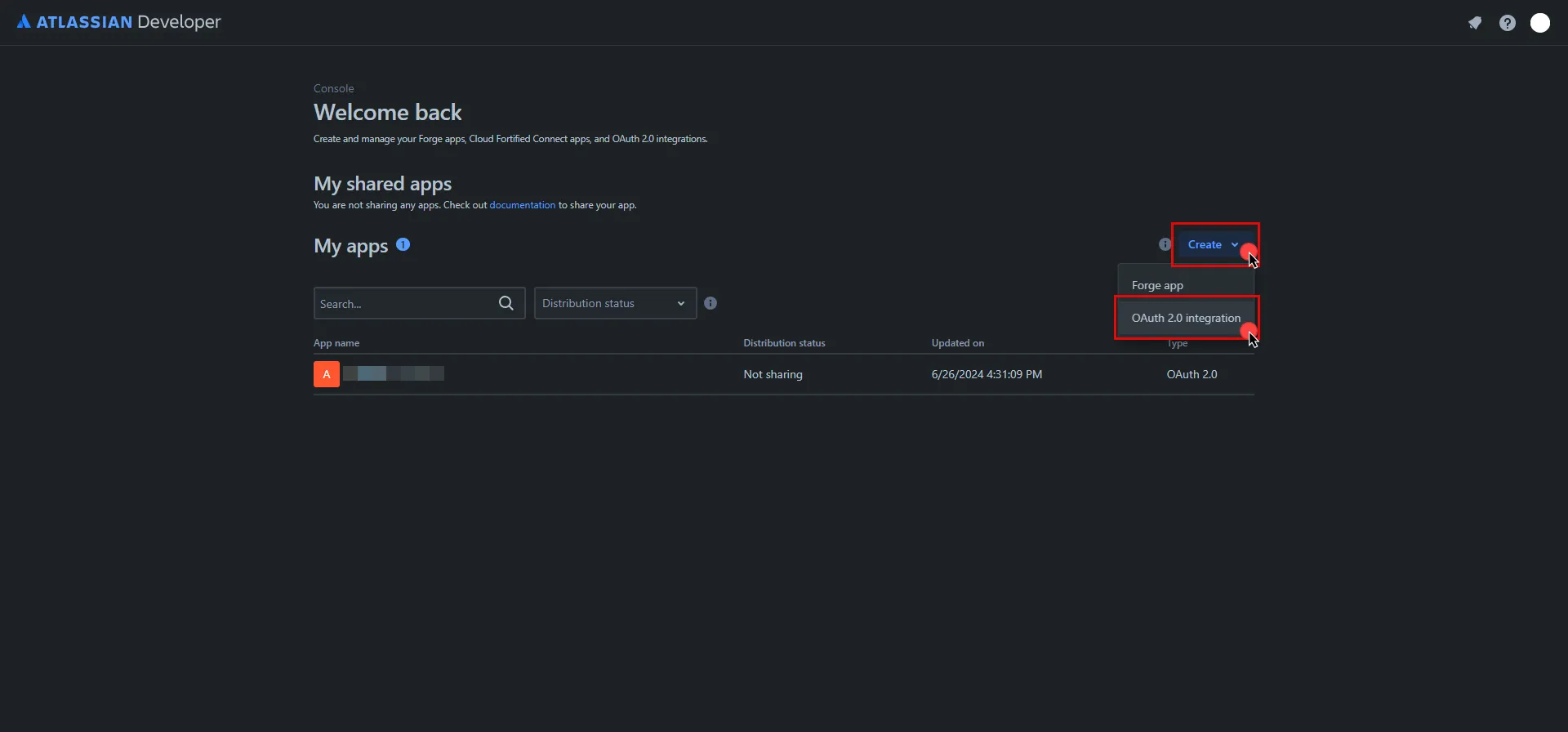Click the Distribution status column header
The width and height of the screenshot is (1568, 732).
[x=784, y=343]
